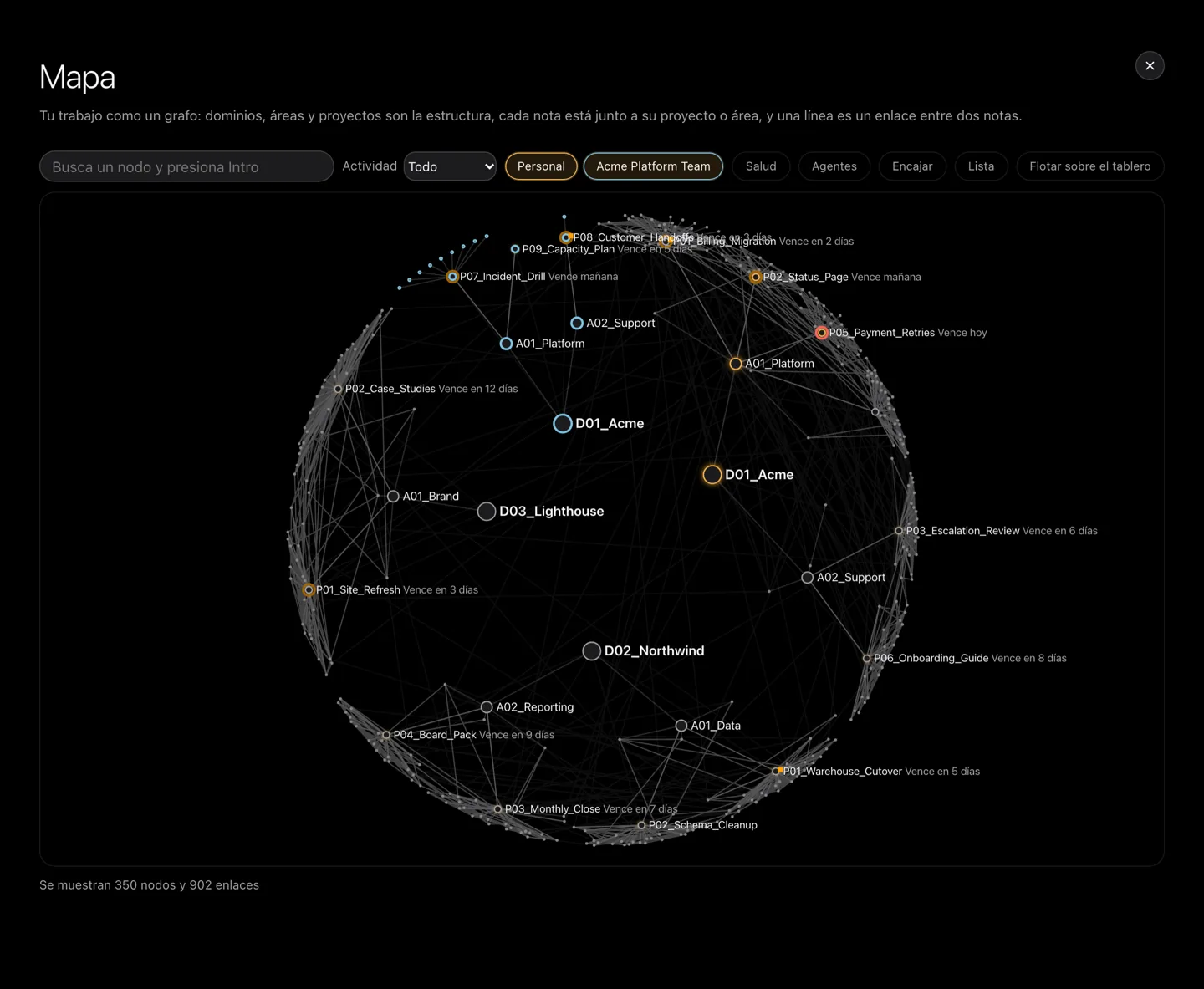1204x989 pixels.
Task: Click the Encajar button
Action: [912, 166]
